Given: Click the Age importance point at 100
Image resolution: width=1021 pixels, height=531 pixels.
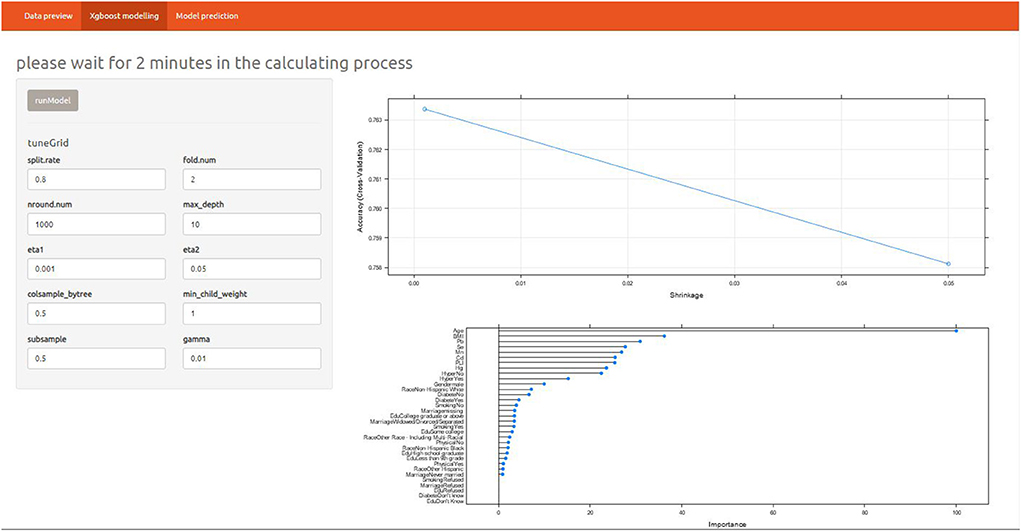Looking at the screenshot, I should point(956,331).
